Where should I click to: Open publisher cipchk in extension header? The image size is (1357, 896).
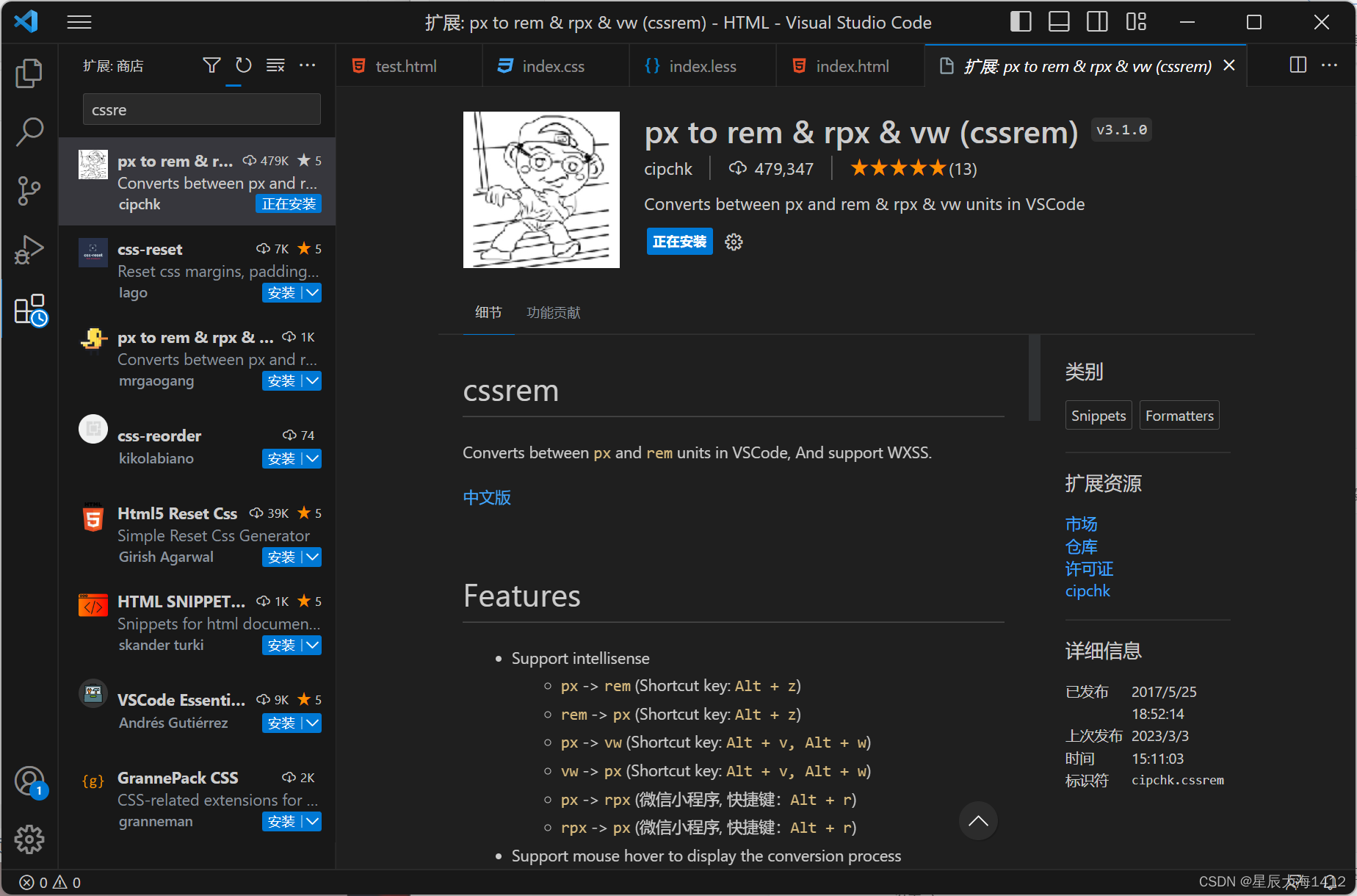tap(667, 169)
